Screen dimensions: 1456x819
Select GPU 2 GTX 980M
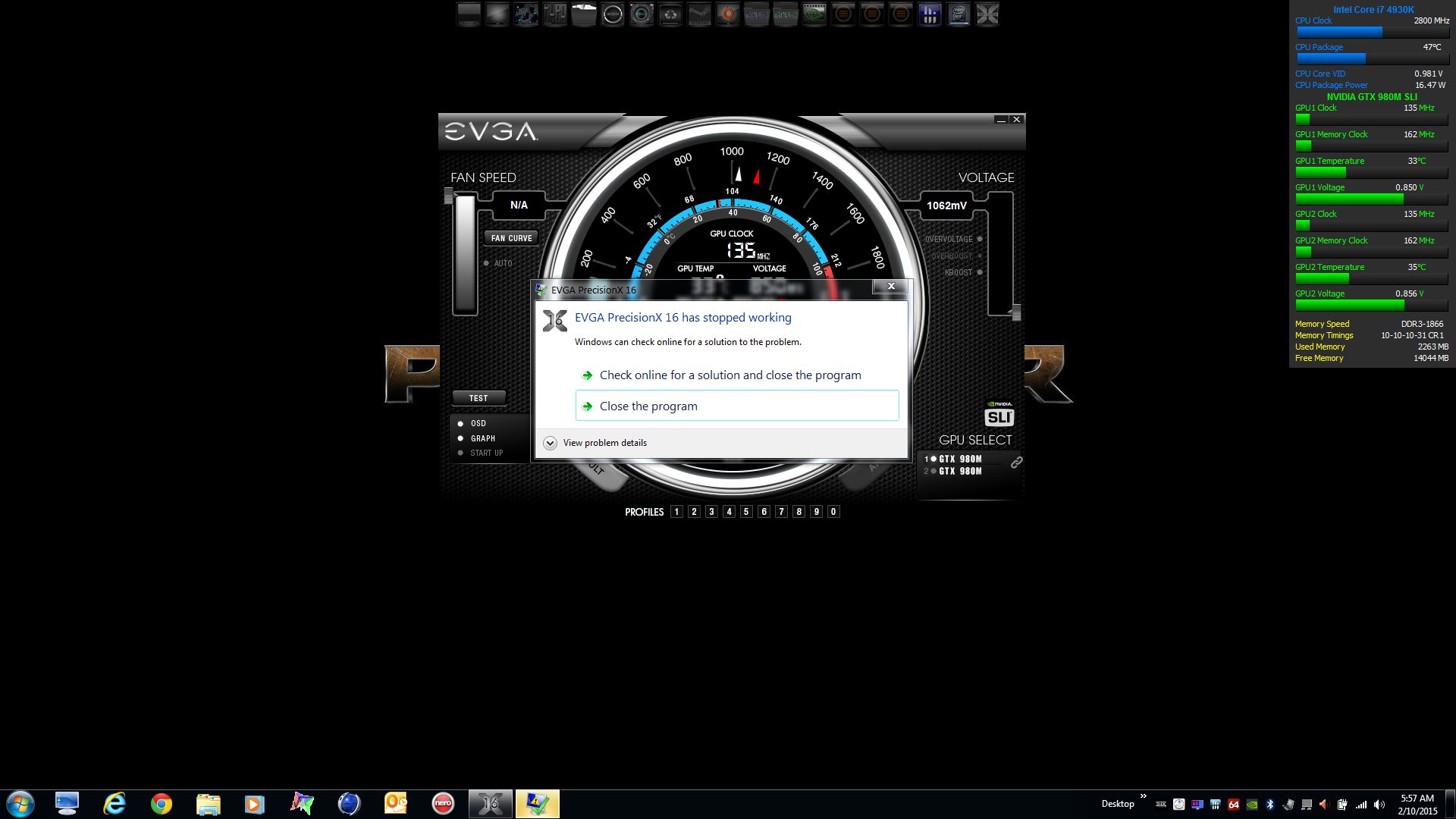coord(953,471)
